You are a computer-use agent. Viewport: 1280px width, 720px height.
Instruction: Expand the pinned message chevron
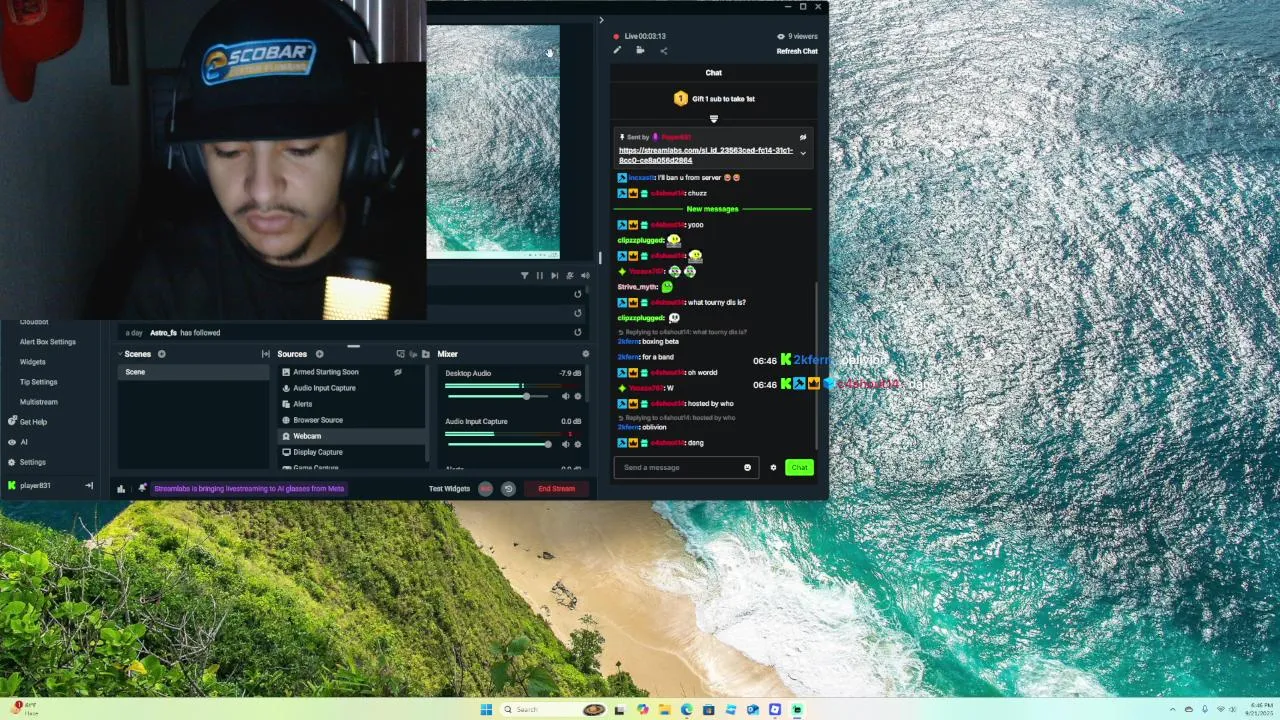[802, 154]
